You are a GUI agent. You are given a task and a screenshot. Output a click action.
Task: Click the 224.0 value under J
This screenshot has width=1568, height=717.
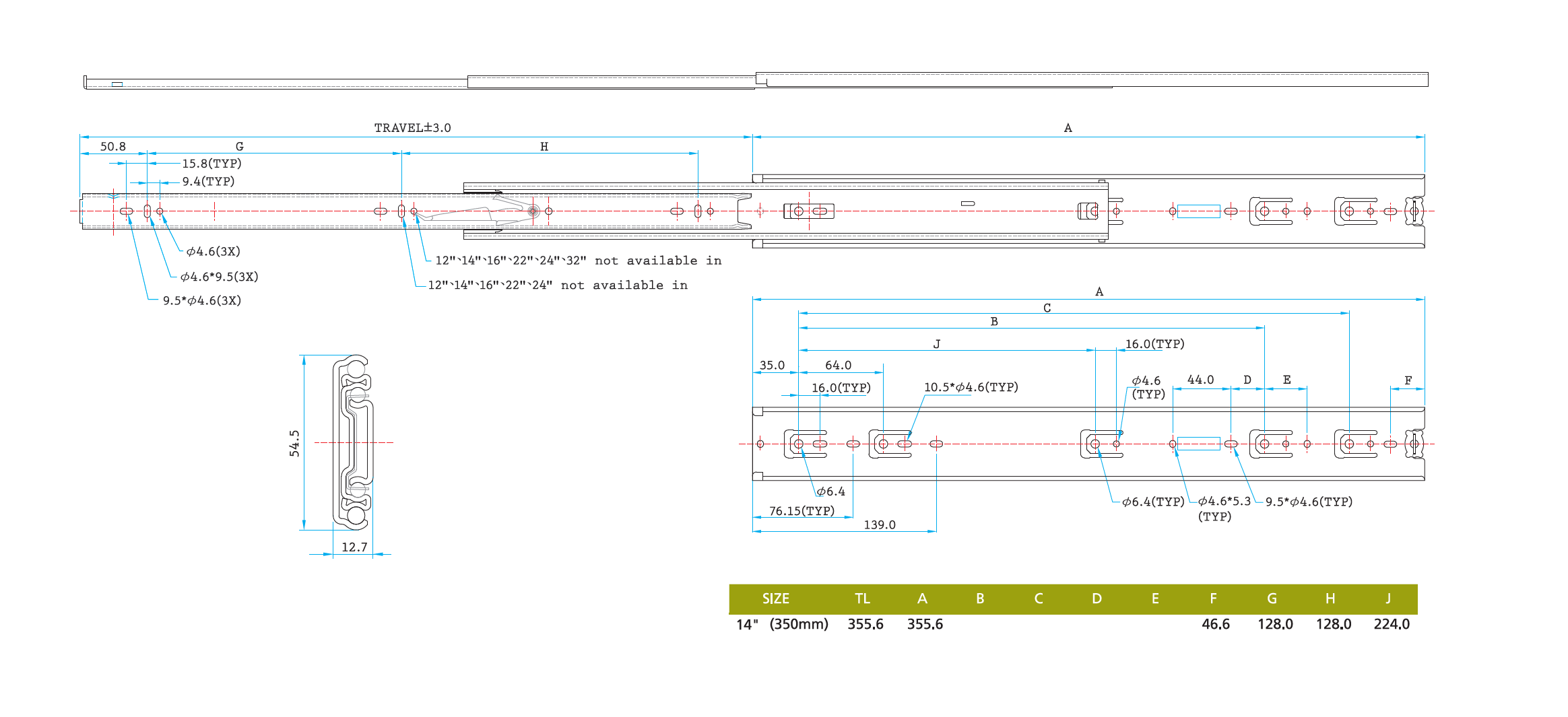pos(1392,624)
